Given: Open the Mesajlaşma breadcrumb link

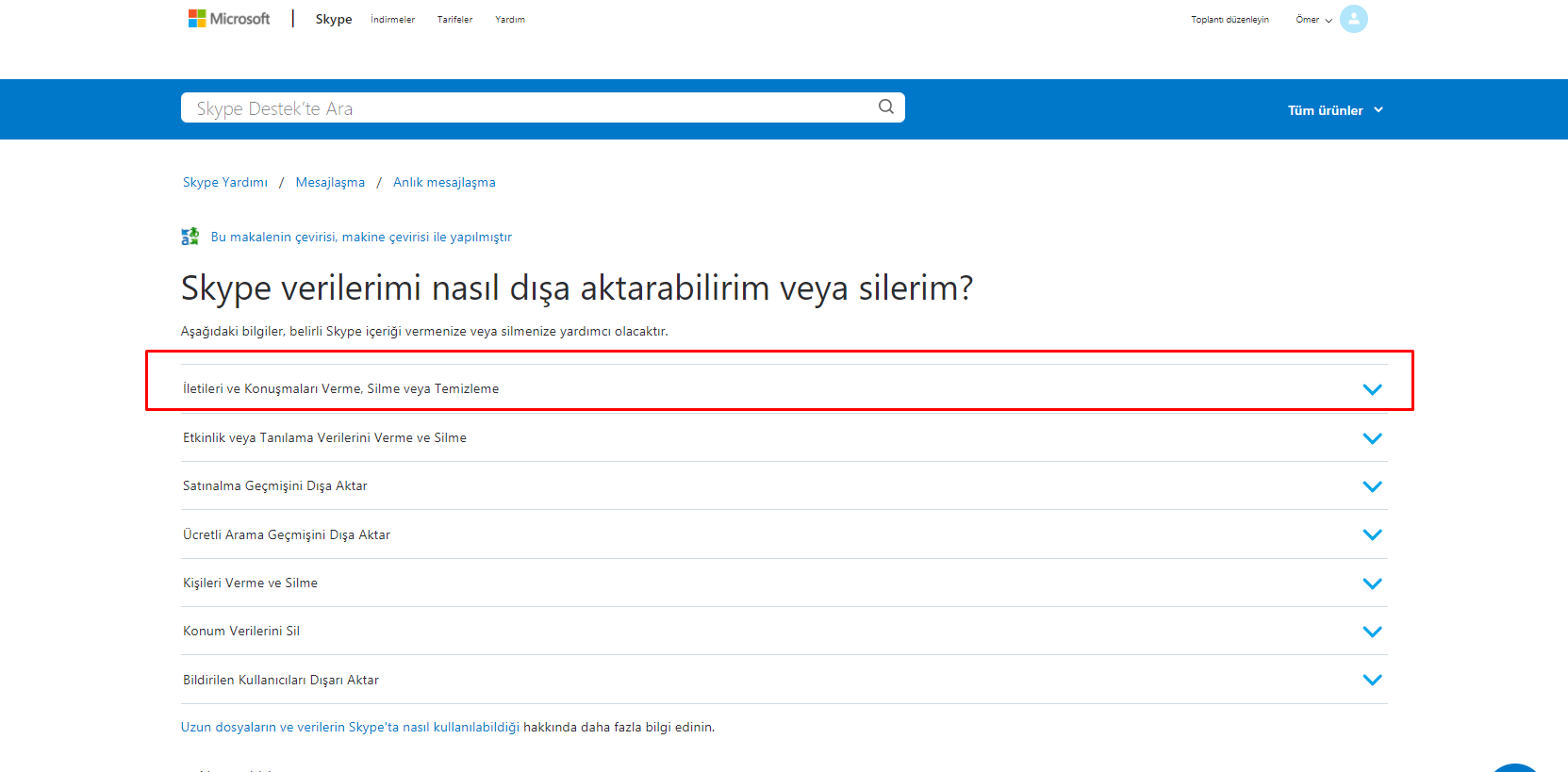Looking at the screenshot, I should (x=330, y=183).
